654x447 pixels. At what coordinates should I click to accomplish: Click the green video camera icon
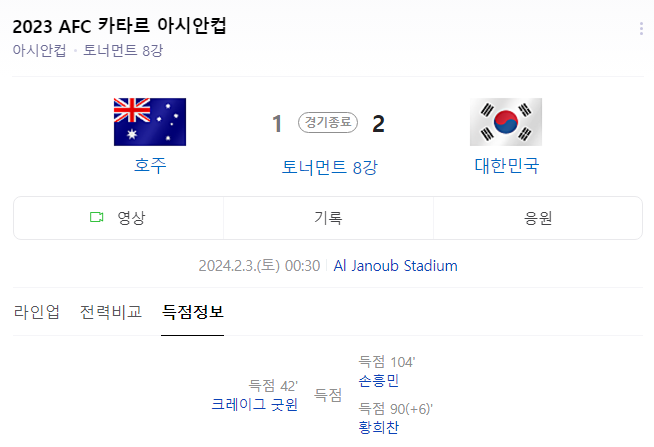point(97,217)
